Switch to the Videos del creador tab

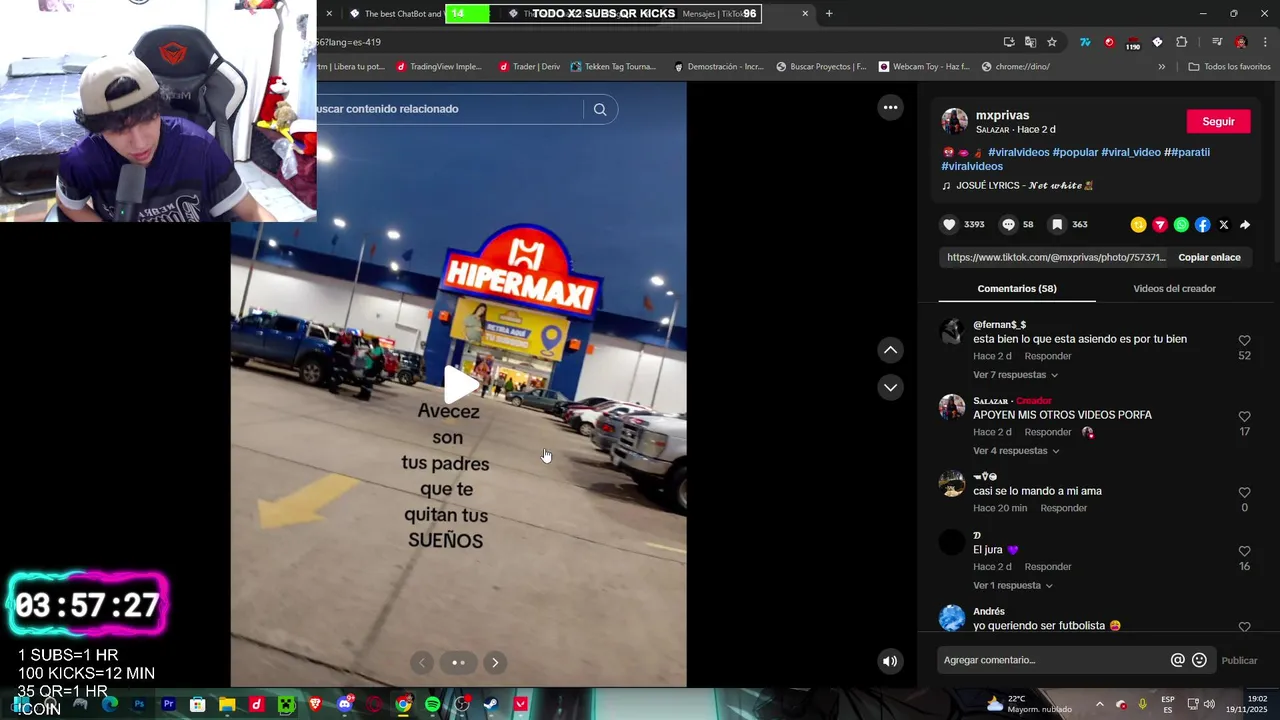(1174, 289)
